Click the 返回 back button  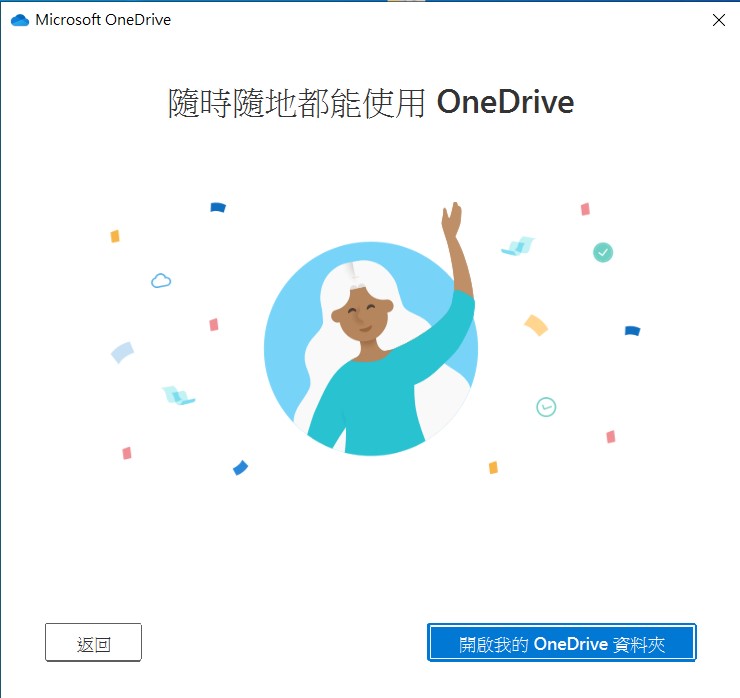click(x=93, y=642)
